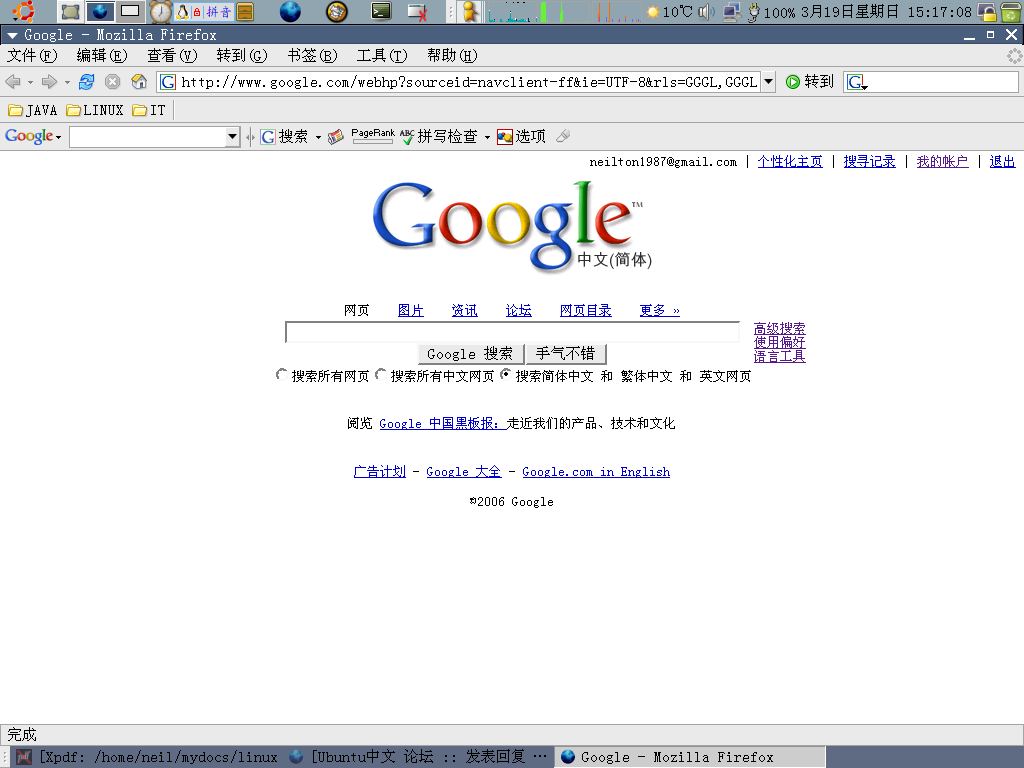Click the Firefox search bar input

(x=942, y=82)
